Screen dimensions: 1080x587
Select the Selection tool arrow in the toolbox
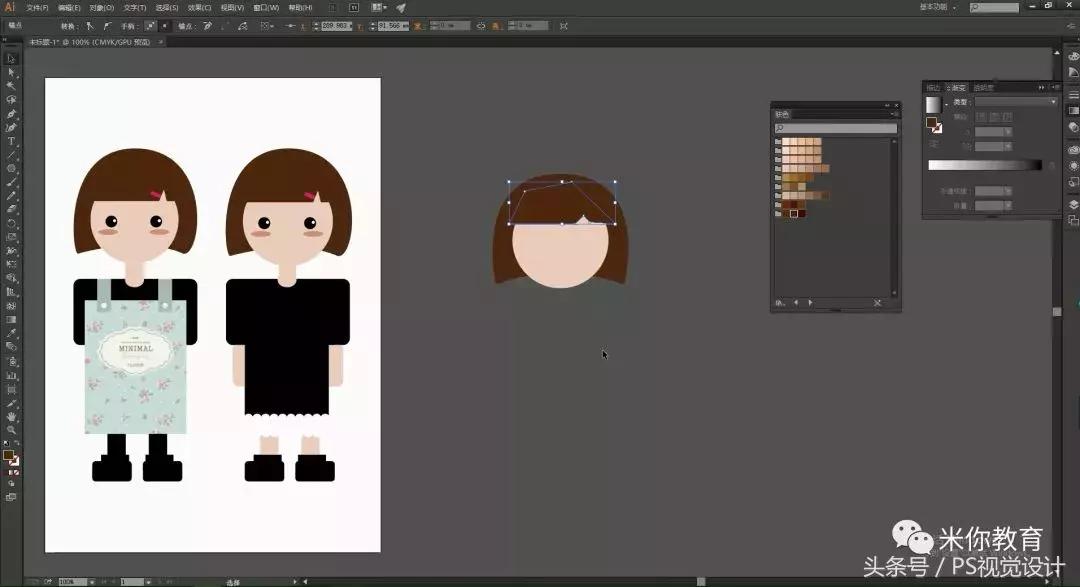[12, 58]
